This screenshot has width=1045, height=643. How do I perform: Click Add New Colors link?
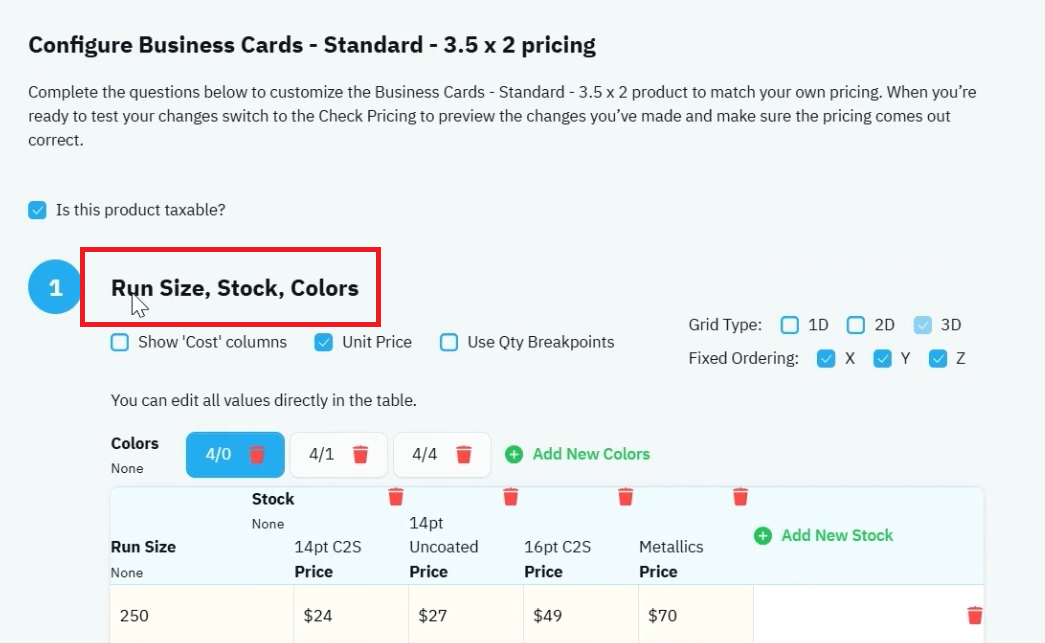click(x=590, y=454)
